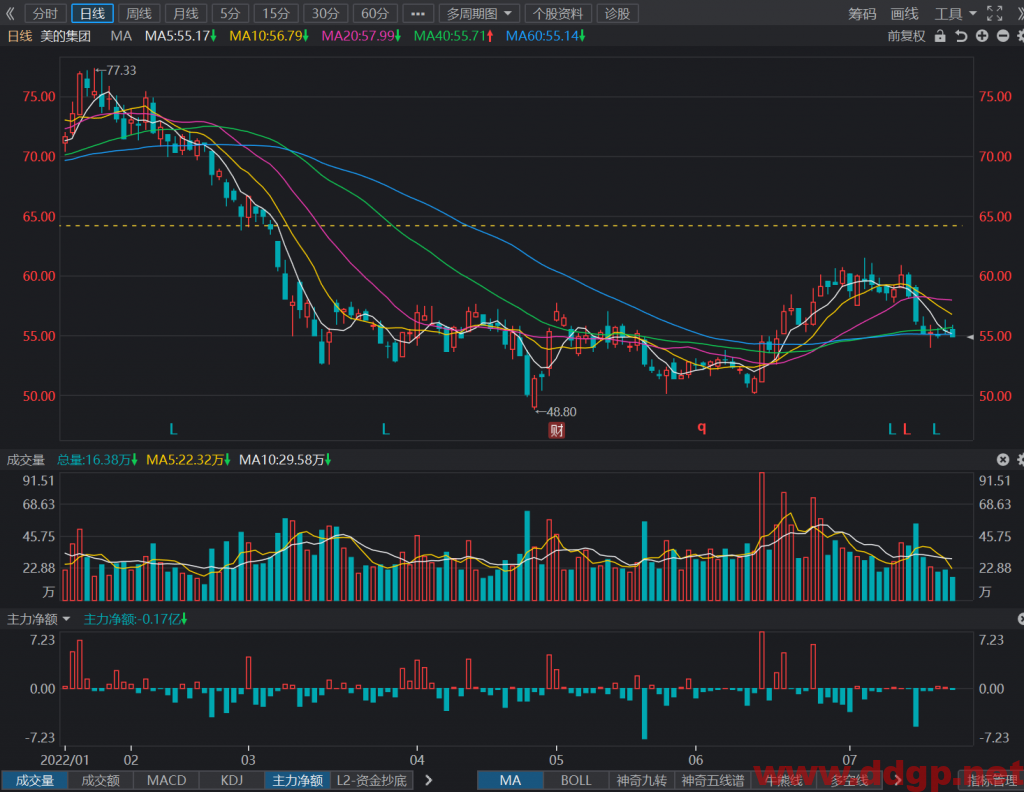Collapse panel with double left chevron
This screenshot has height=792, width=1024.
[10, 14]
